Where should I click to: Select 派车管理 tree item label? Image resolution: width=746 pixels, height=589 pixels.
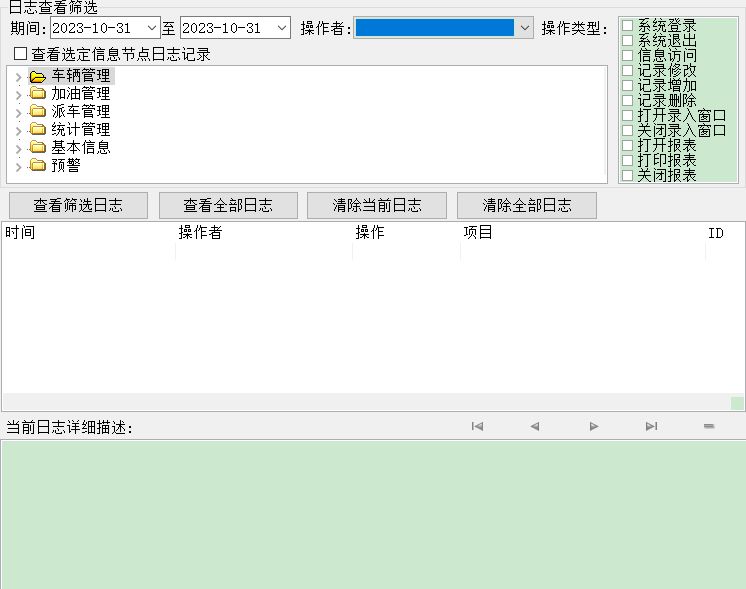81,111
